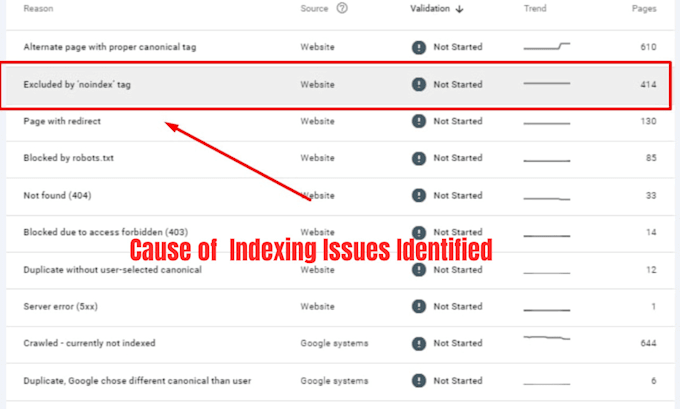The image size is (680, 409).
Task: Click 'Not Started' text in Blocked by robots.txt row
Action: 458,158
